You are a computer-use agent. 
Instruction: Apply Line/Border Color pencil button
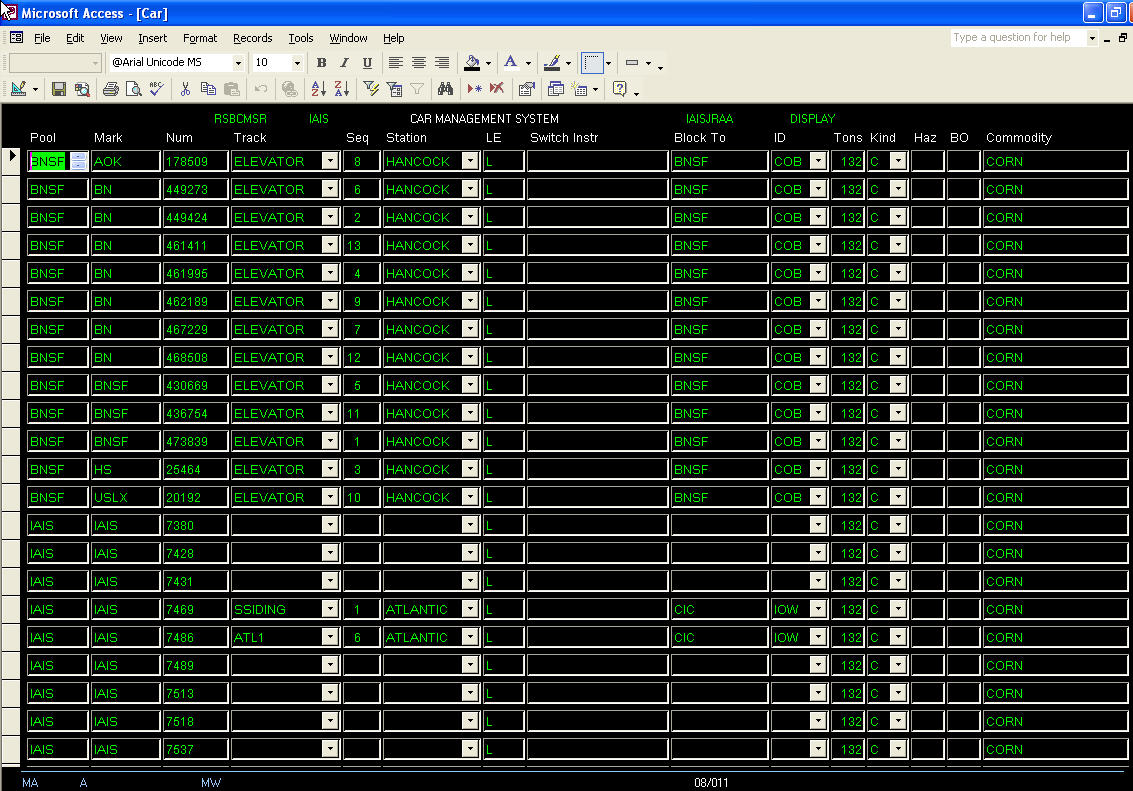(x=551, y=63)
